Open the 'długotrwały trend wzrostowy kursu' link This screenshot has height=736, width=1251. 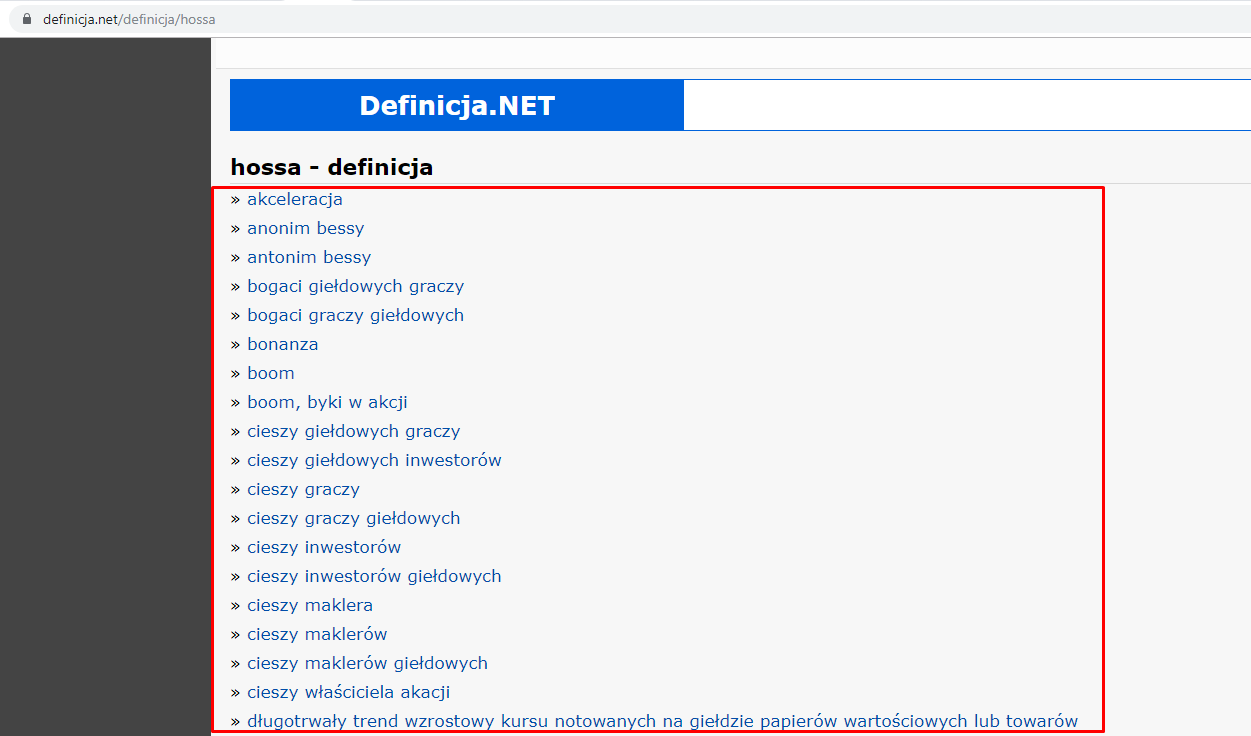[x=662, y=721]
